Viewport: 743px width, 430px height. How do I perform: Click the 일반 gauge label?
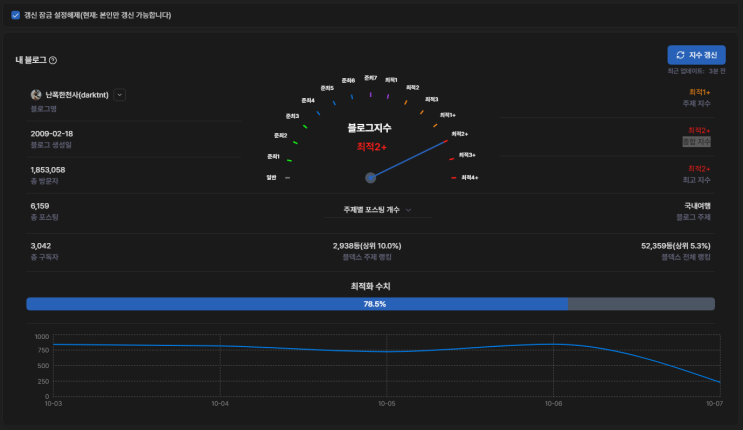[271, 177]
